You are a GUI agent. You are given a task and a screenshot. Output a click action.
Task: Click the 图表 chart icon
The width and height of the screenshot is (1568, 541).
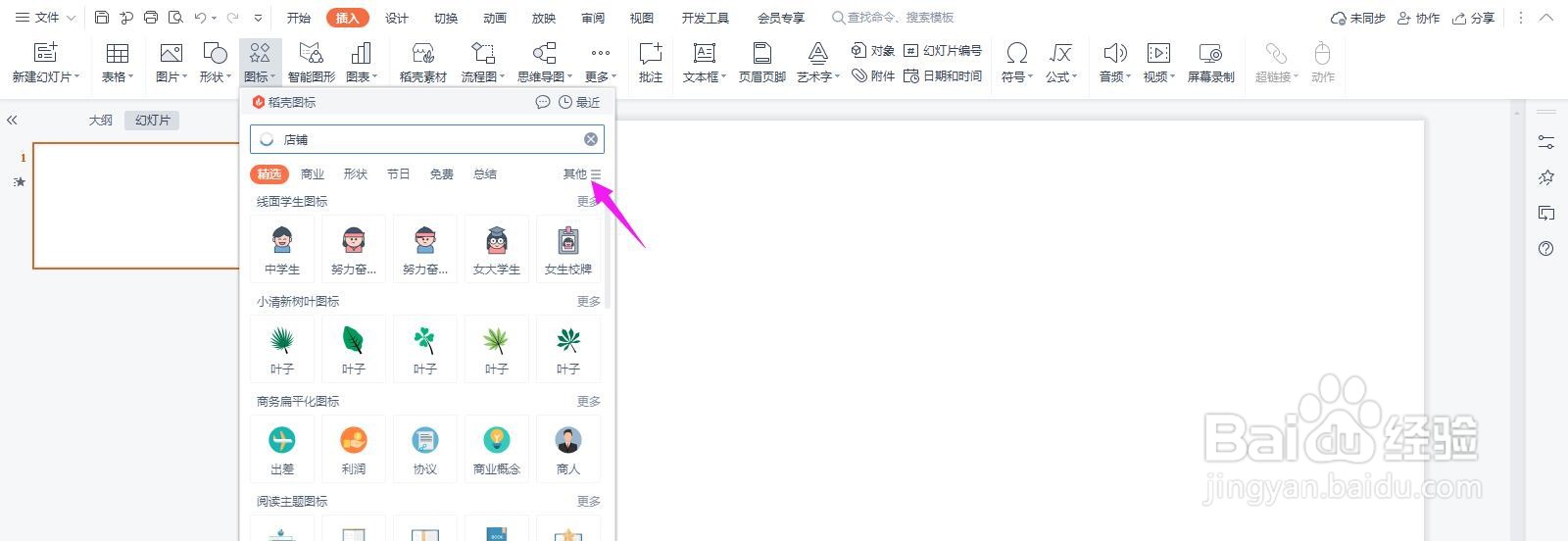[361, 53]
